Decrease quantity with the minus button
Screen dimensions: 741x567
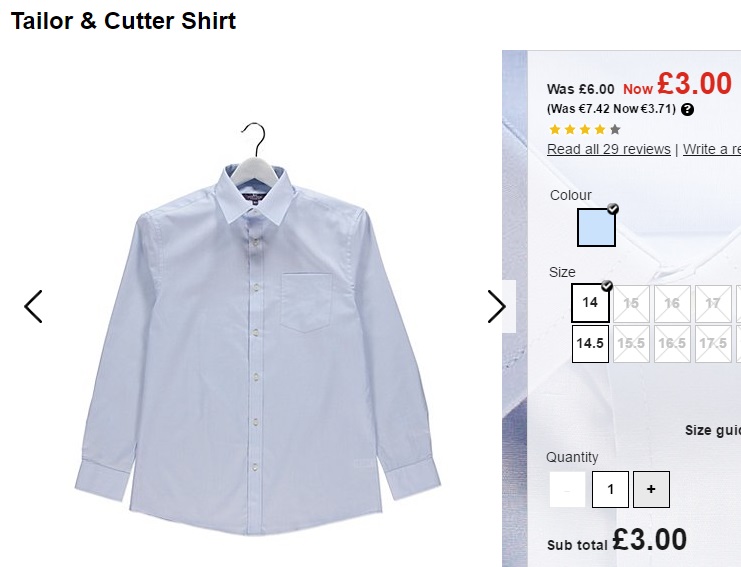click(567, 489)
